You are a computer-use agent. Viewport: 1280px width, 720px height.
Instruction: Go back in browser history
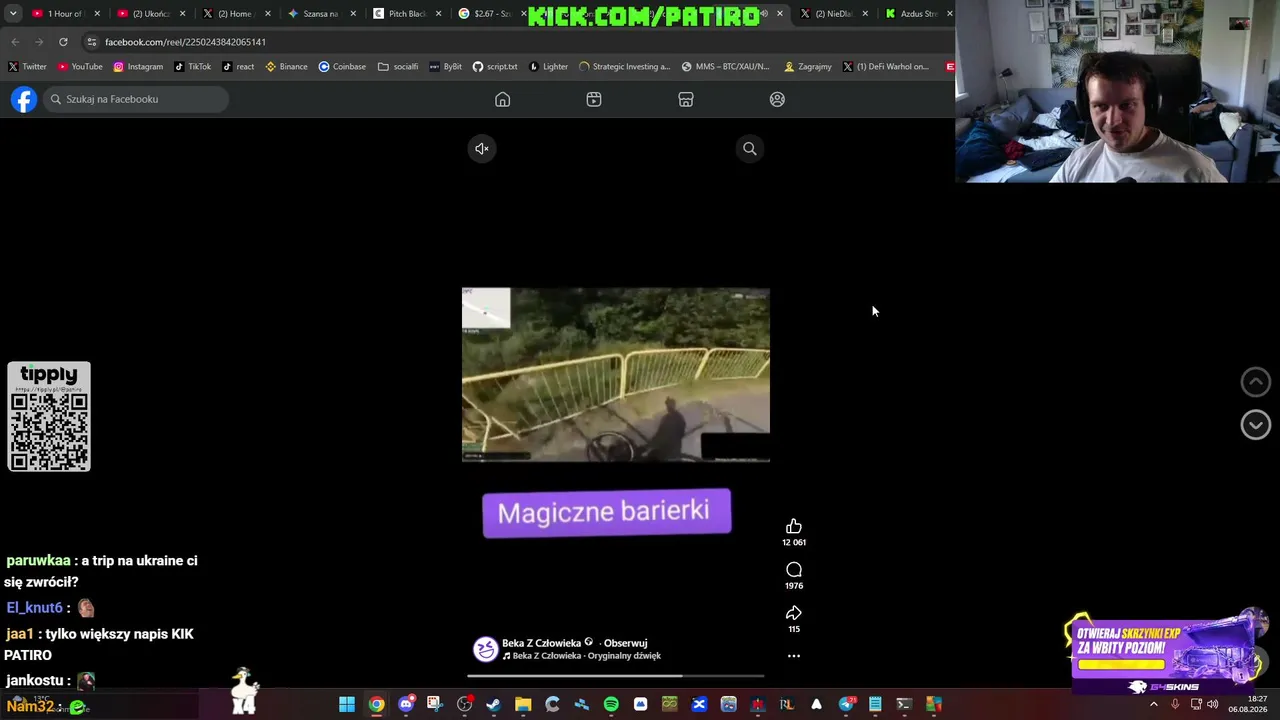pyautogui.click(x=15, y=42)
